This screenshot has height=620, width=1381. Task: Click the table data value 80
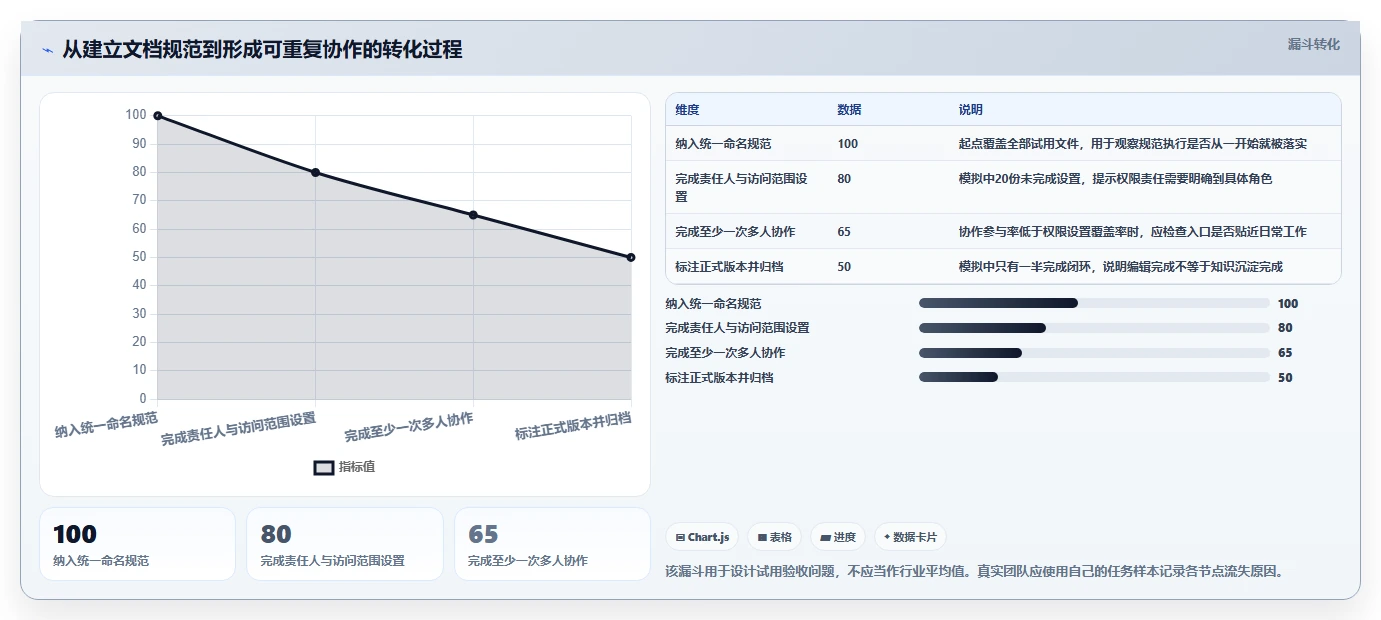(844, 179)
